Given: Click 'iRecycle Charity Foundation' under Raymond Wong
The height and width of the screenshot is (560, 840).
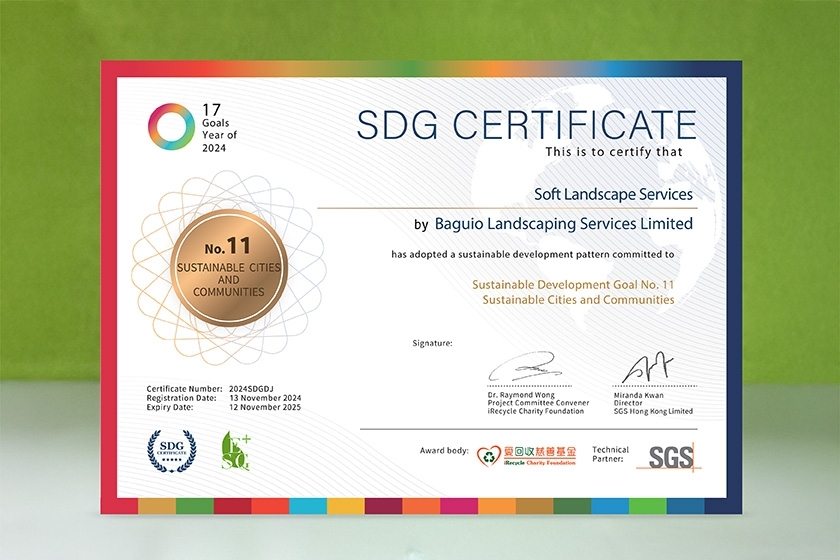Looking at the screenshot, I should (x=536, y=411).
